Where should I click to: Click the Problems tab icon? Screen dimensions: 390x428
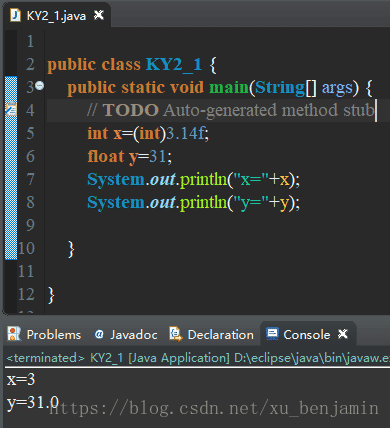coord(14,334)
